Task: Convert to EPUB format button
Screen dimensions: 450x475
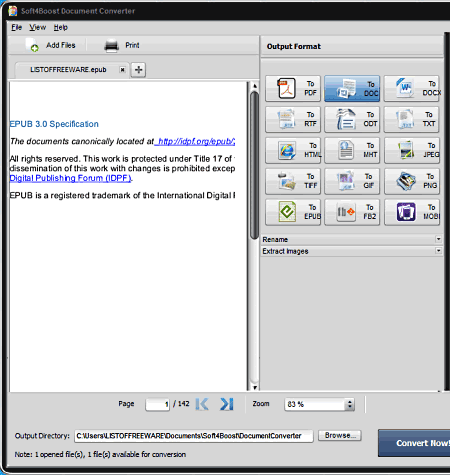Action: tap(293, 212)
